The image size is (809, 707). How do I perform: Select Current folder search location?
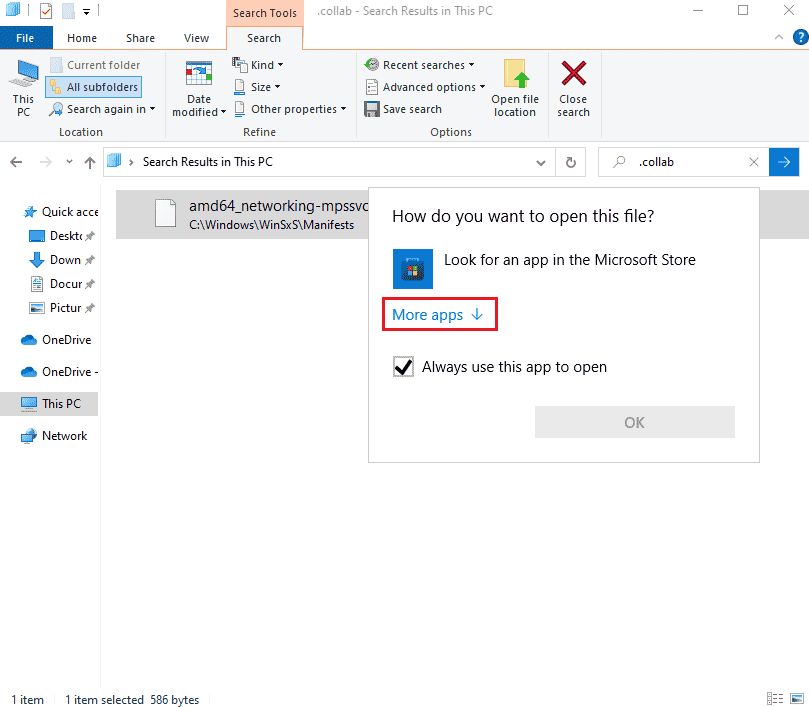point(95,65)
